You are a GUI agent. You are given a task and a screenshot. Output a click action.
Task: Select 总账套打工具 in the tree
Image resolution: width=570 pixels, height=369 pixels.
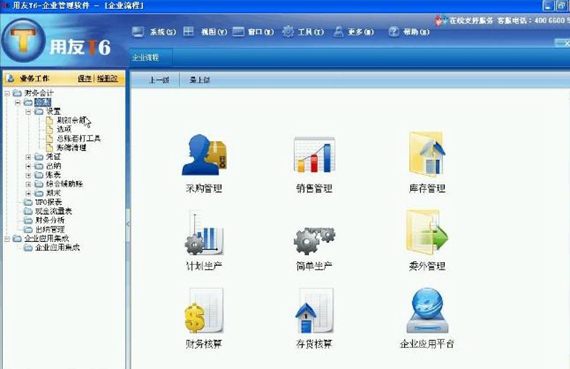coord(79,139)
